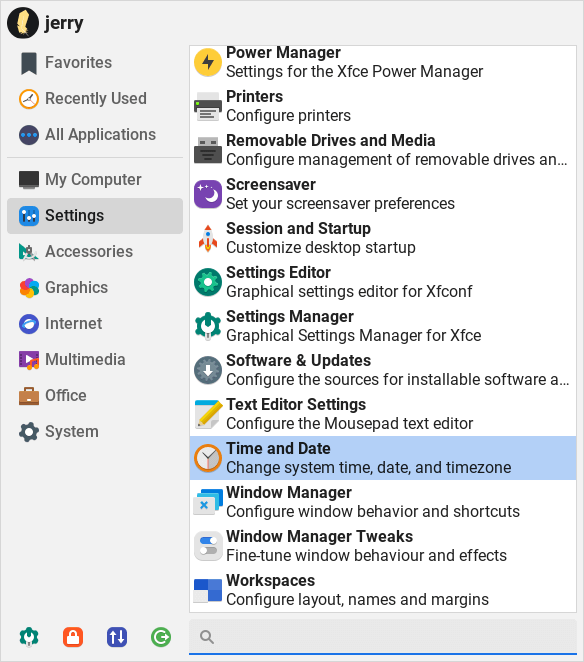Open the Time and Date entry
This screenshot has height=662, width=584.
click(x=383, y=458)
